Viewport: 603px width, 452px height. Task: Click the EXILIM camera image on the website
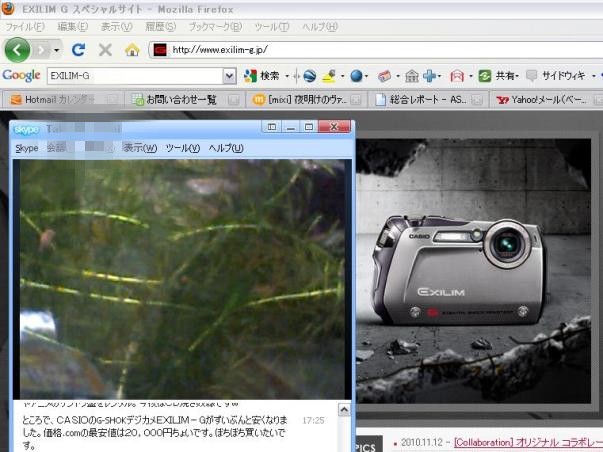tap(458, 272)
